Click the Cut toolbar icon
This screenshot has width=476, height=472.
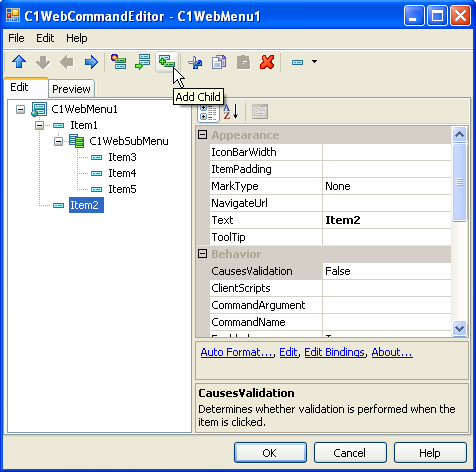tap(195, 62)
